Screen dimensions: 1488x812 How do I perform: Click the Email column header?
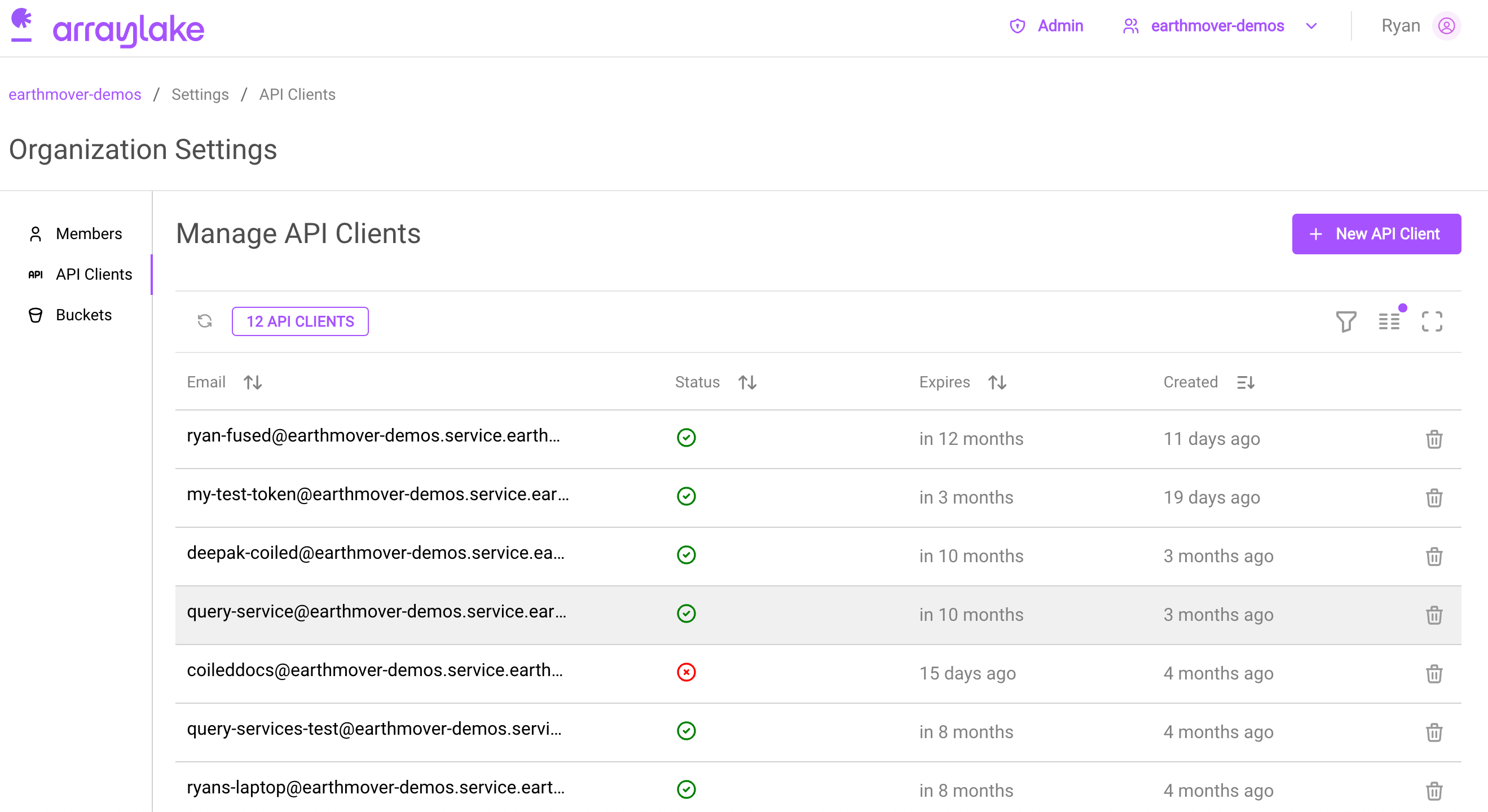(206, 382)
